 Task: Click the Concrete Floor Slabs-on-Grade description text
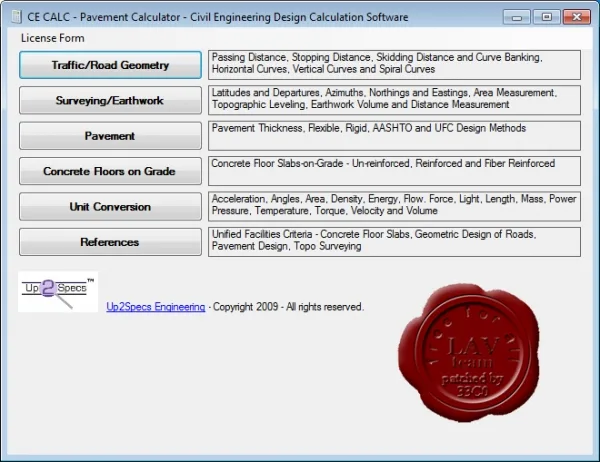[383, 163]
